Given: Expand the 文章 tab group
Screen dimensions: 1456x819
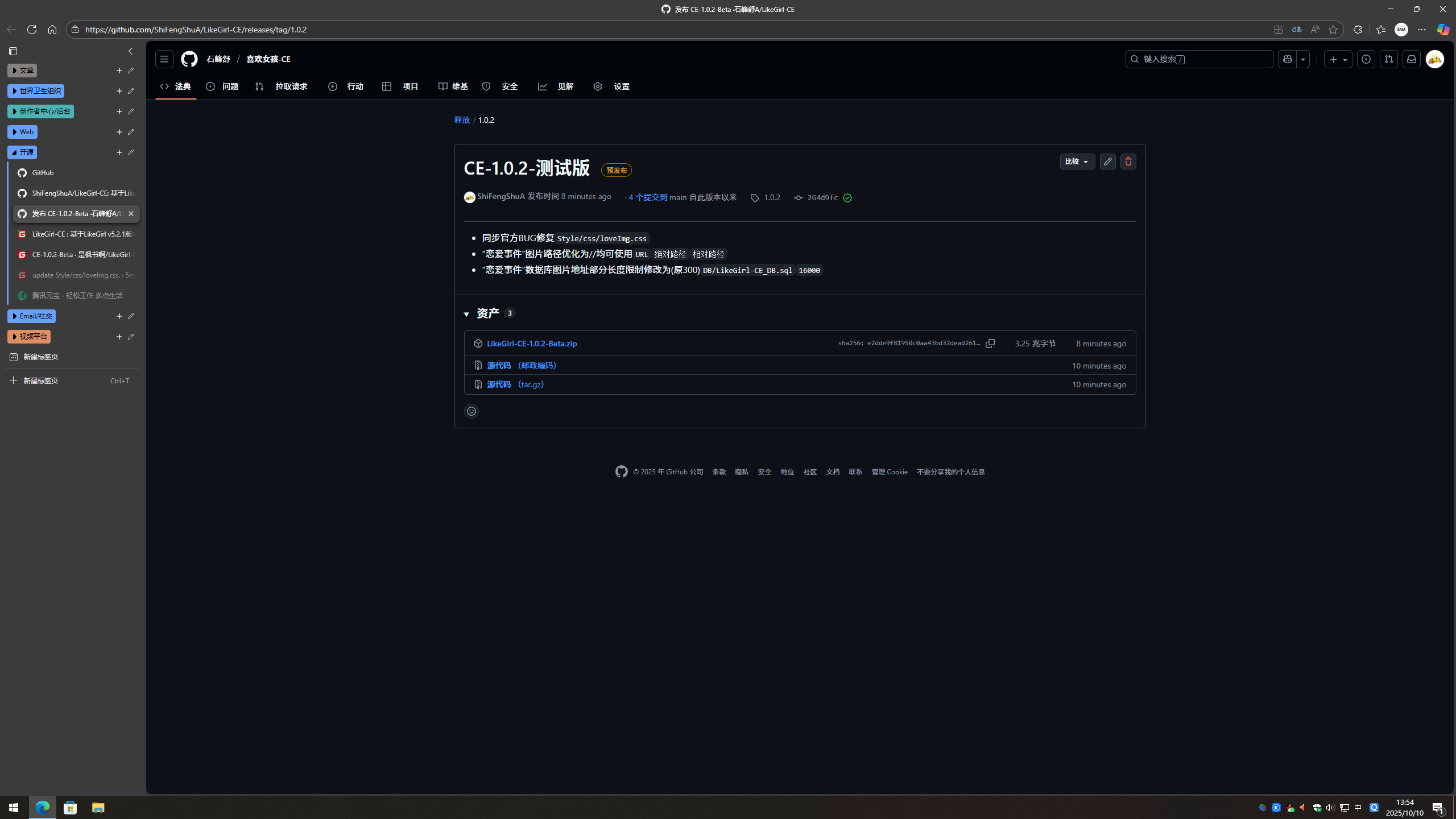Looking at the screenshot, I should click(22, 71).
